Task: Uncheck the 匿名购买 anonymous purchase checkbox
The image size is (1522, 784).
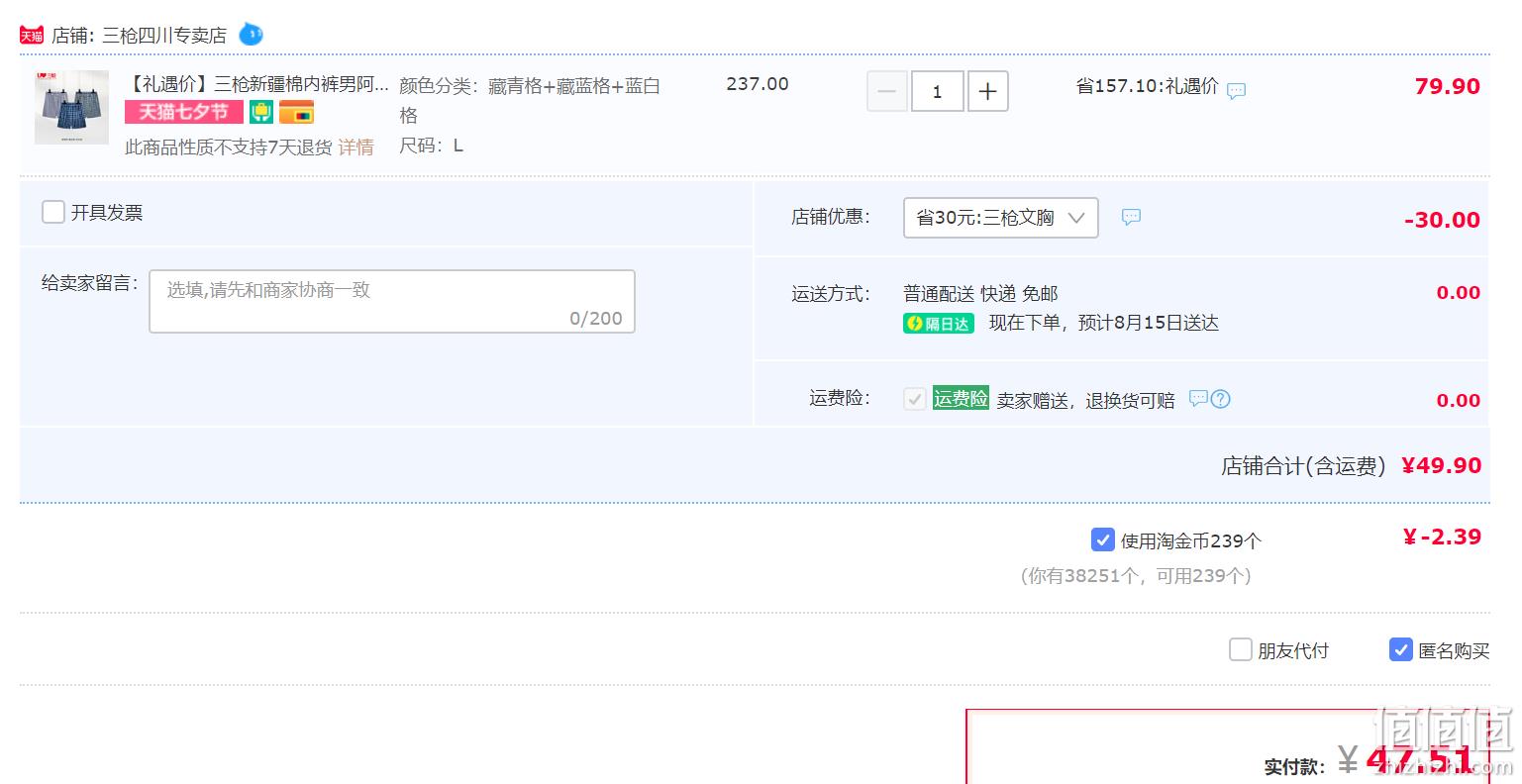Action: coord(1400,649)
